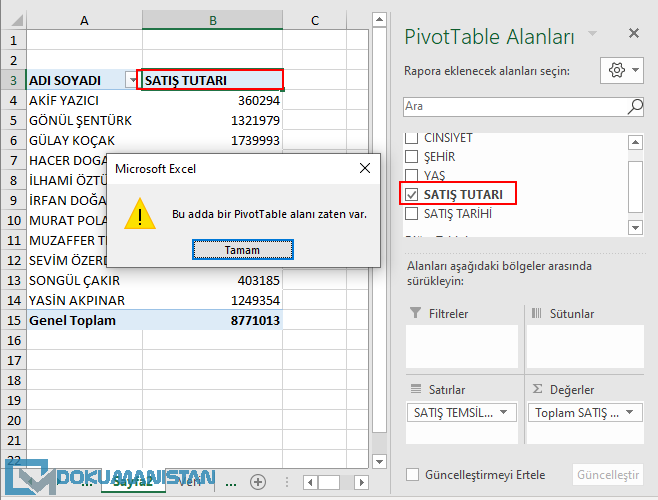Select column A header

tap(84, 20)
